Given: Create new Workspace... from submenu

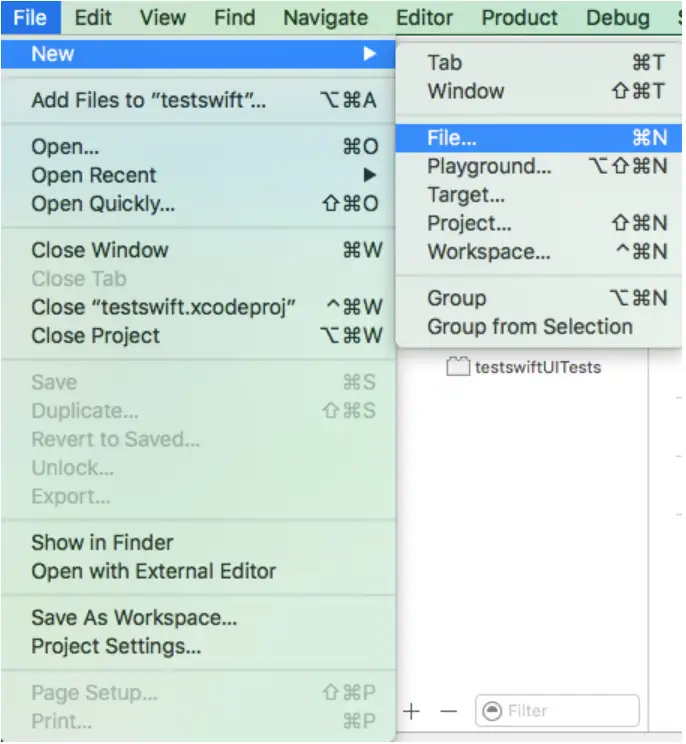Looking at the screenshot, I should (489, 252).
